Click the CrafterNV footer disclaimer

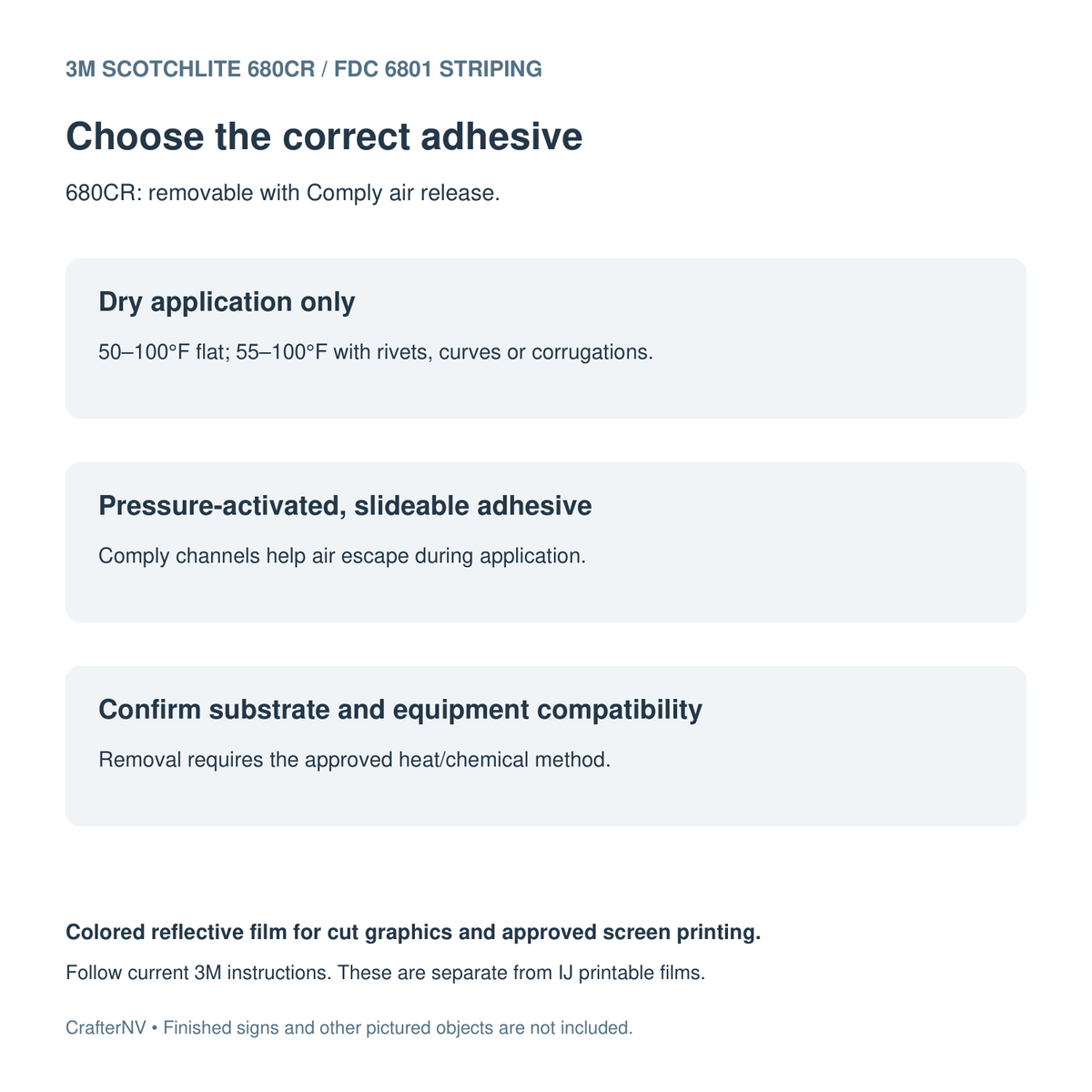[x=349, y=1028]
